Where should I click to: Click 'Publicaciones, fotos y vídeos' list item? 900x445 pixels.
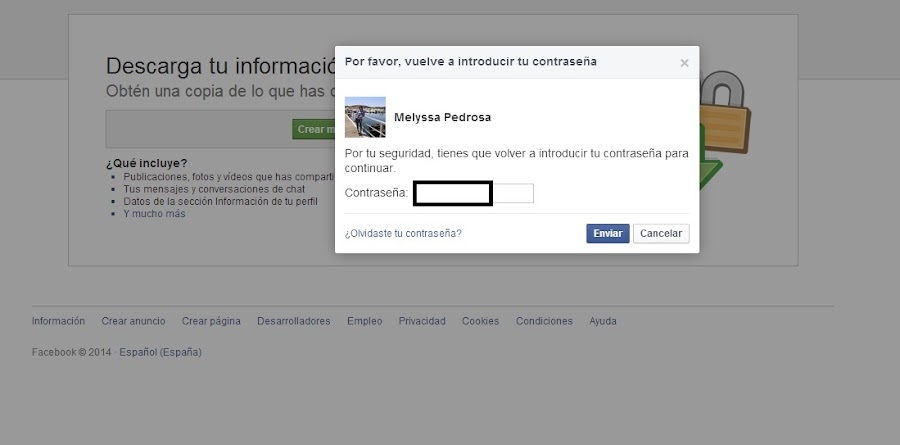point(229,177)
